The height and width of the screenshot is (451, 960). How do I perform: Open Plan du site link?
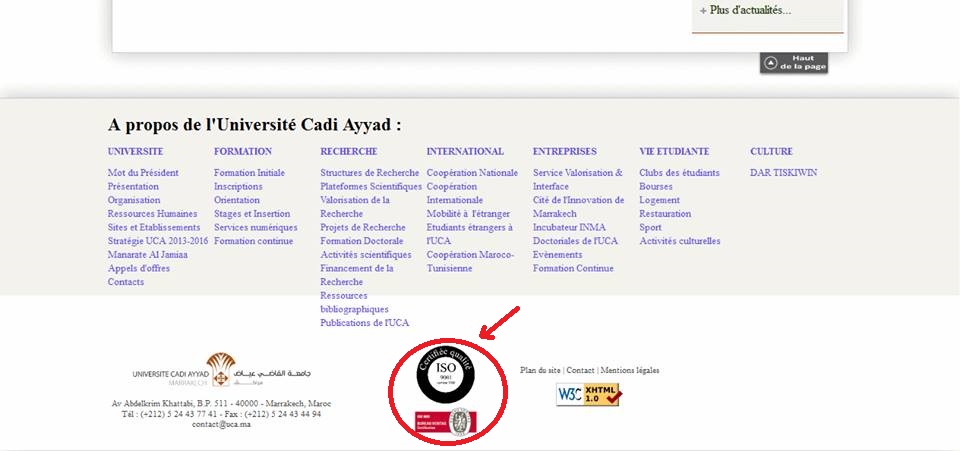coord(540,370)
